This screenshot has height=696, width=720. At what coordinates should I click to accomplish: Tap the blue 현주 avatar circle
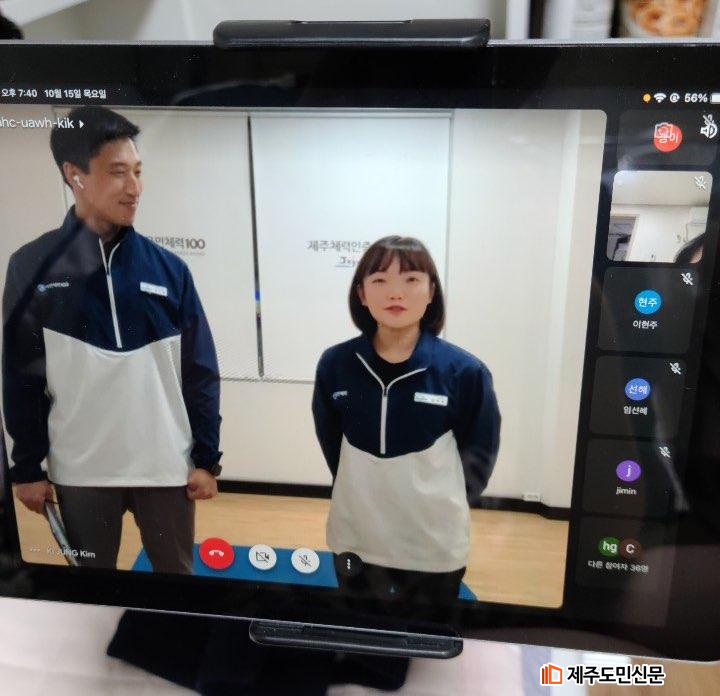pyautogui.click(x=648, y=301)
